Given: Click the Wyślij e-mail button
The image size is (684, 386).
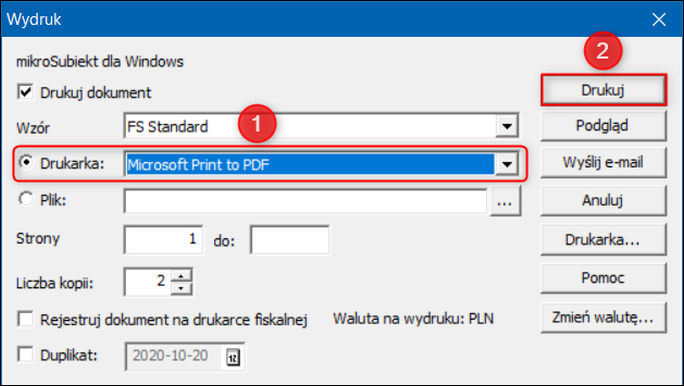Looking at the screenshot, I should (x=603, y=163).
